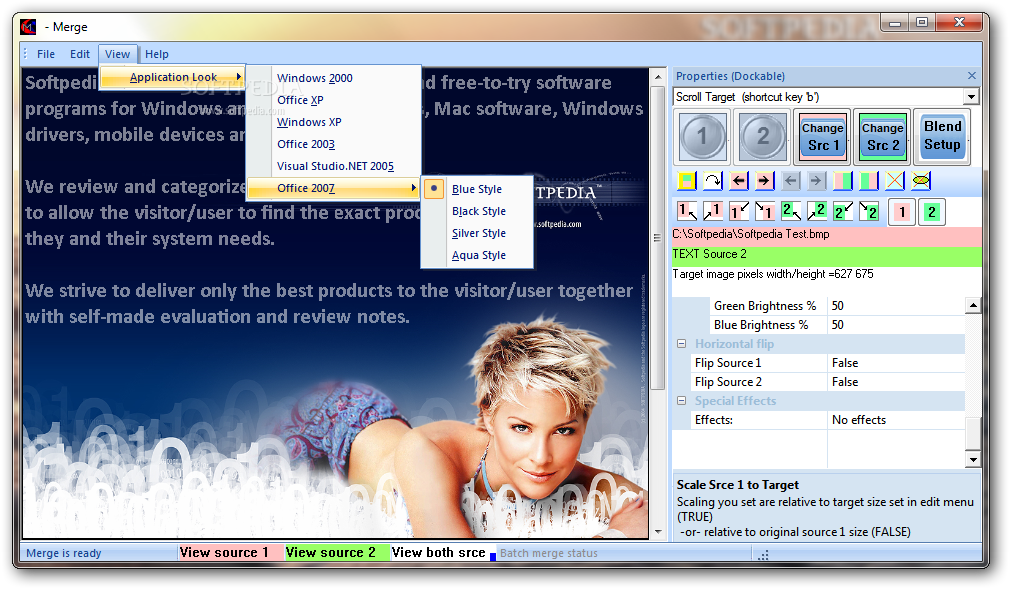Move source 2 to top-right corner icon
Viewport: 1010px width, 589px height.
pos(817,211)
